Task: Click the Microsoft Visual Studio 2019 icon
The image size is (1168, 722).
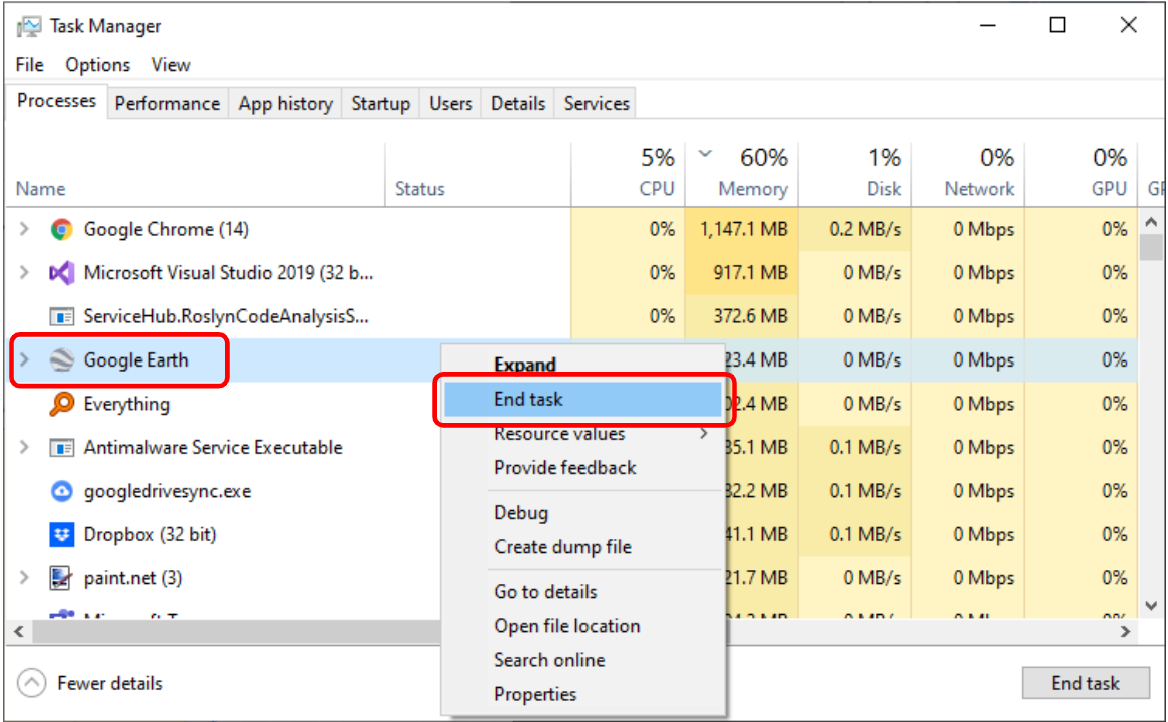Action: (61, 273)
